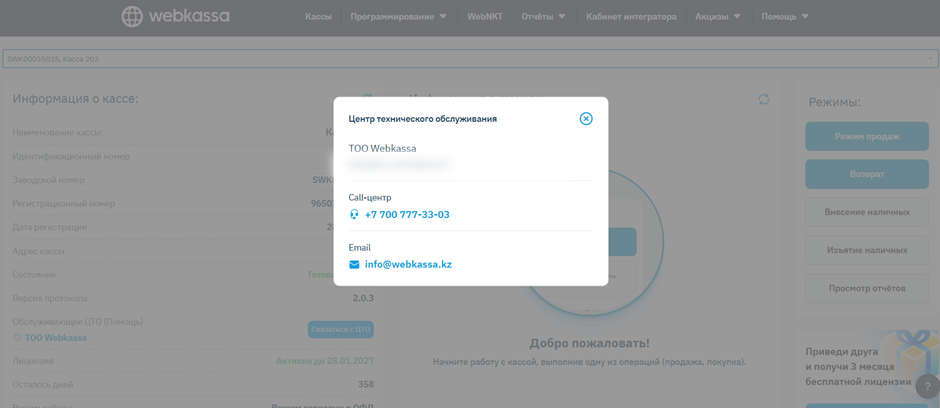Click the envelope icon beside email address
The image size is (940, 408).
click(x=354, y=264)
